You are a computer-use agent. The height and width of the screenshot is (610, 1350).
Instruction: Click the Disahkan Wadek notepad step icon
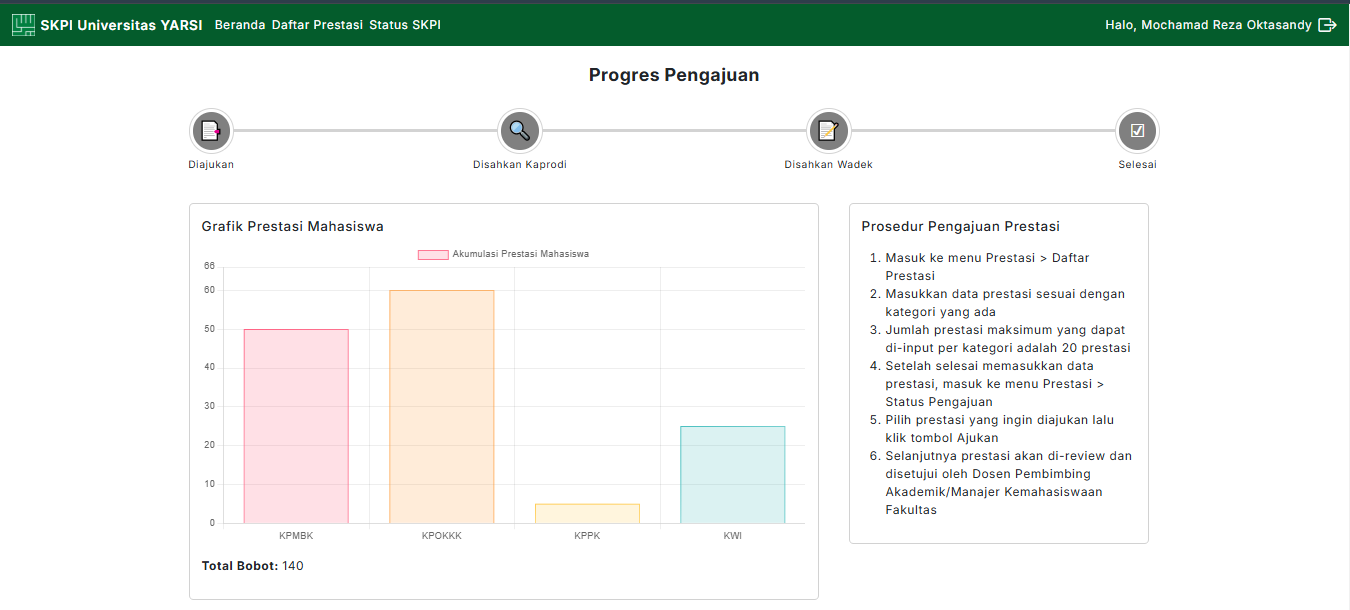828,130
